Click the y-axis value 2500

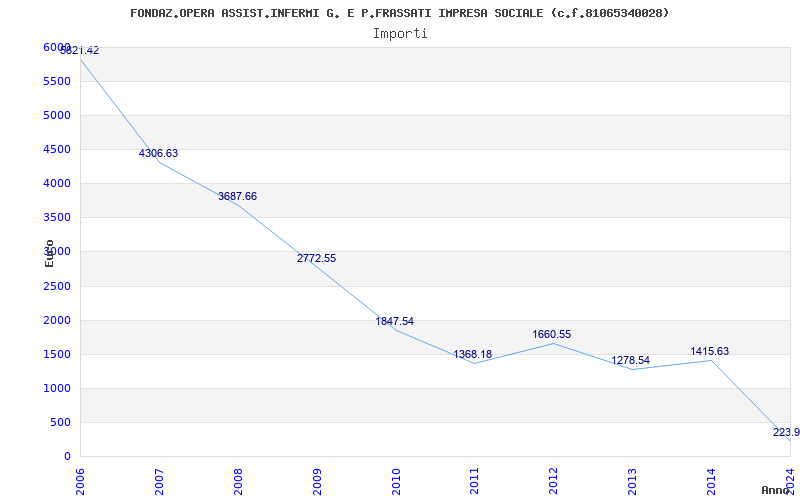click(x=57, y=286)
